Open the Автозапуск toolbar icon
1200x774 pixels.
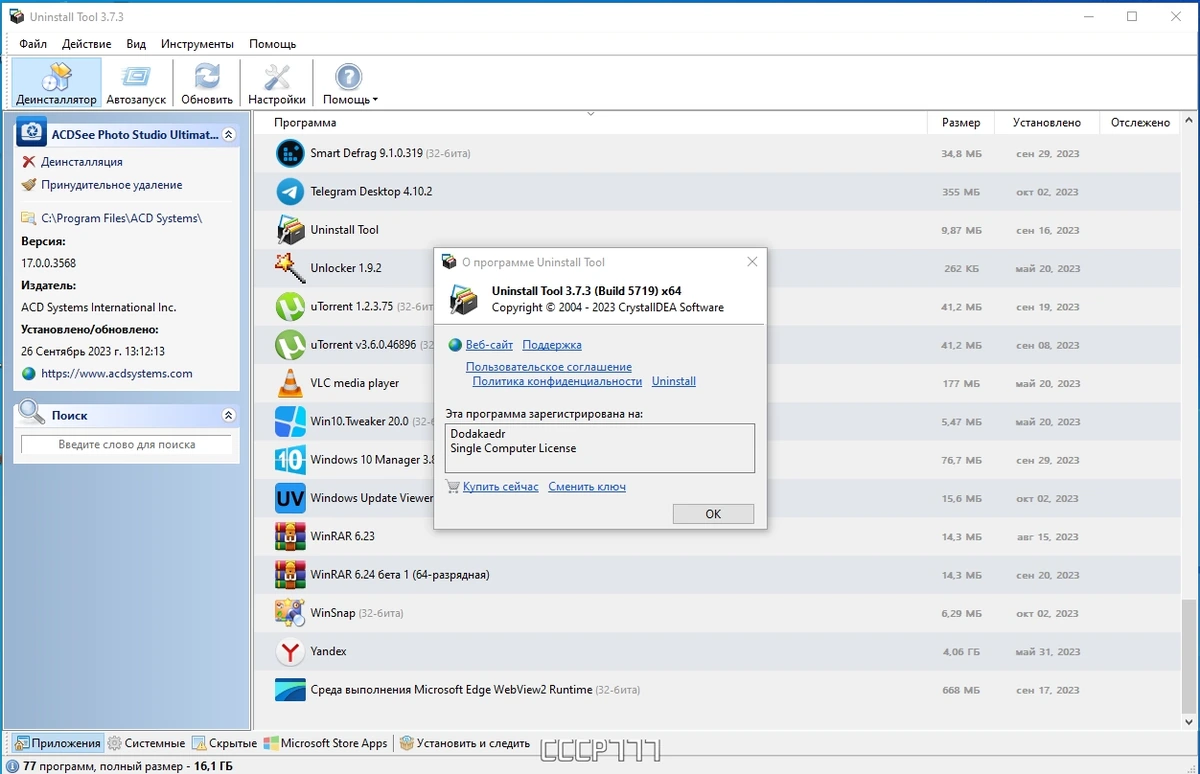[x=136, y=77]
